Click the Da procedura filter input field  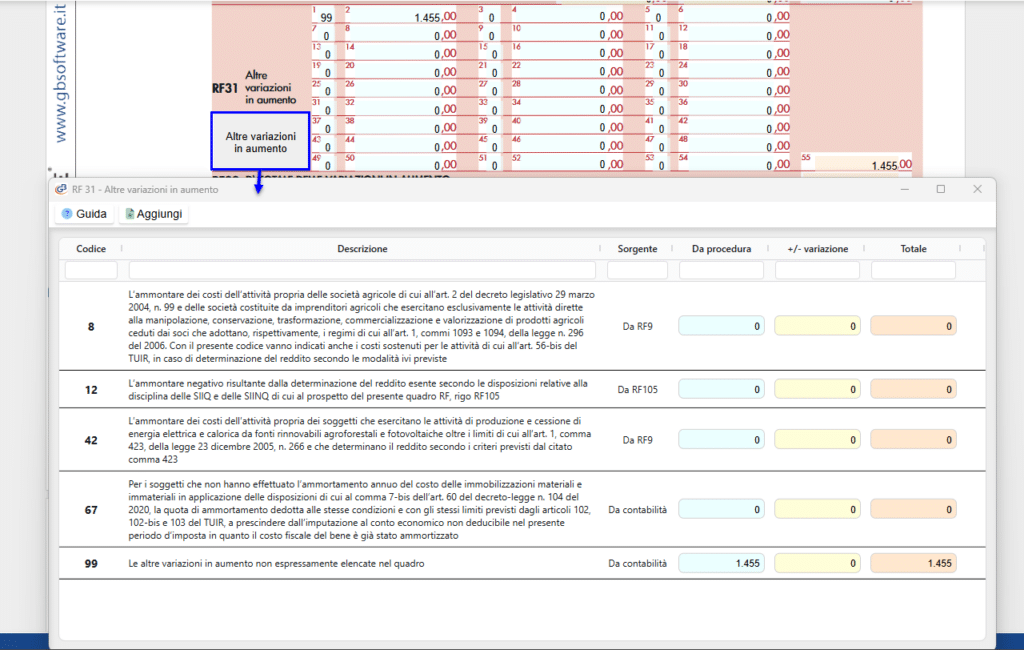[x=721, y=270]
